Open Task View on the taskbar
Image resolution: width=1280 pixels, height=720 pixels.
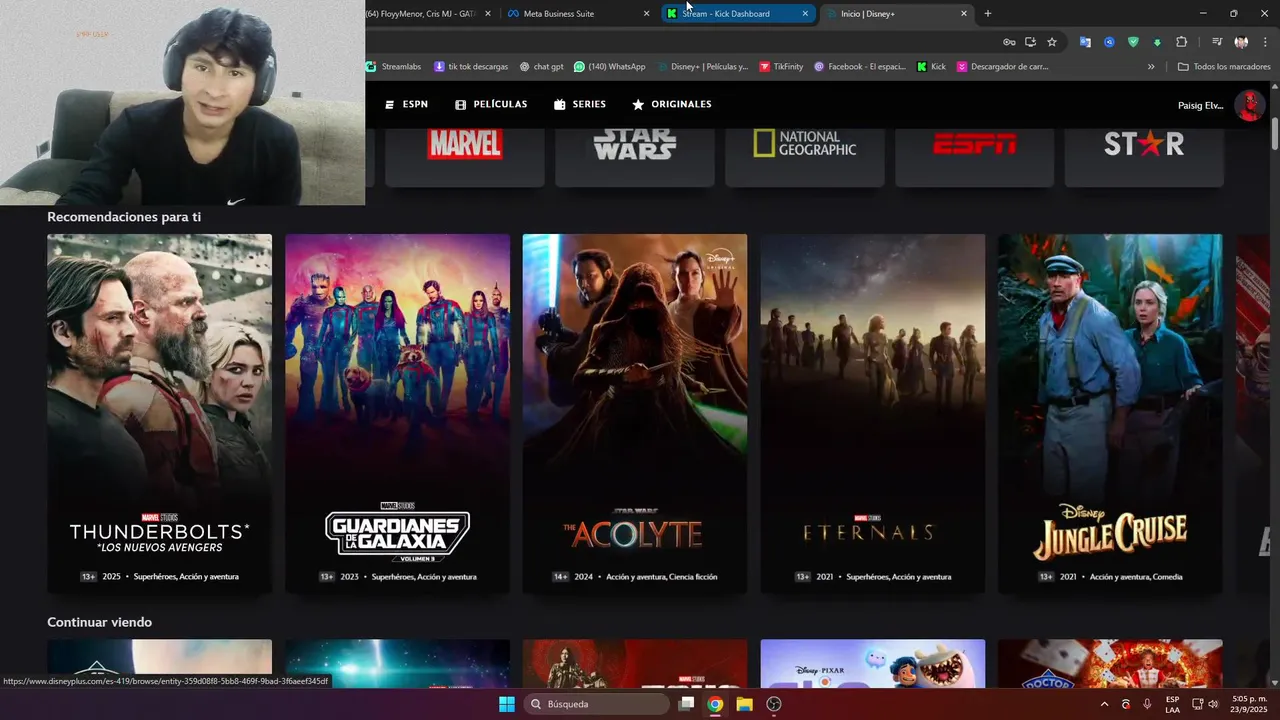click(x=686, y=704)
